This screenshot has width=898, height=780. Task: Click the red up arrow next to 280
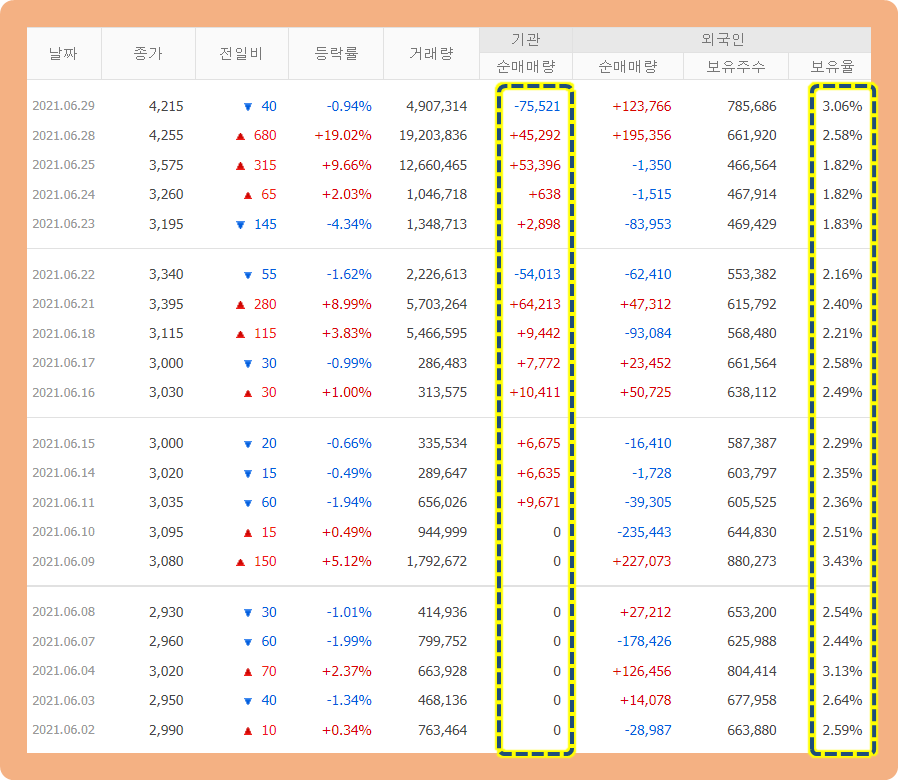coord(241,305)
